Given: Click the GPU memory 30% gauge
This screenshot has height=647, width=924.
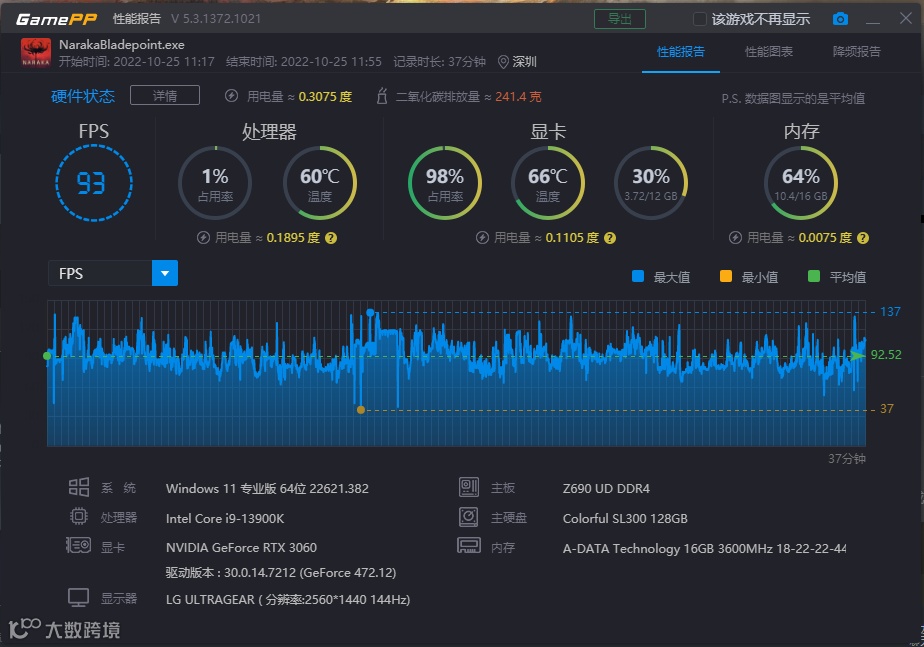Looking at the screenshot, I should point(651,183).
